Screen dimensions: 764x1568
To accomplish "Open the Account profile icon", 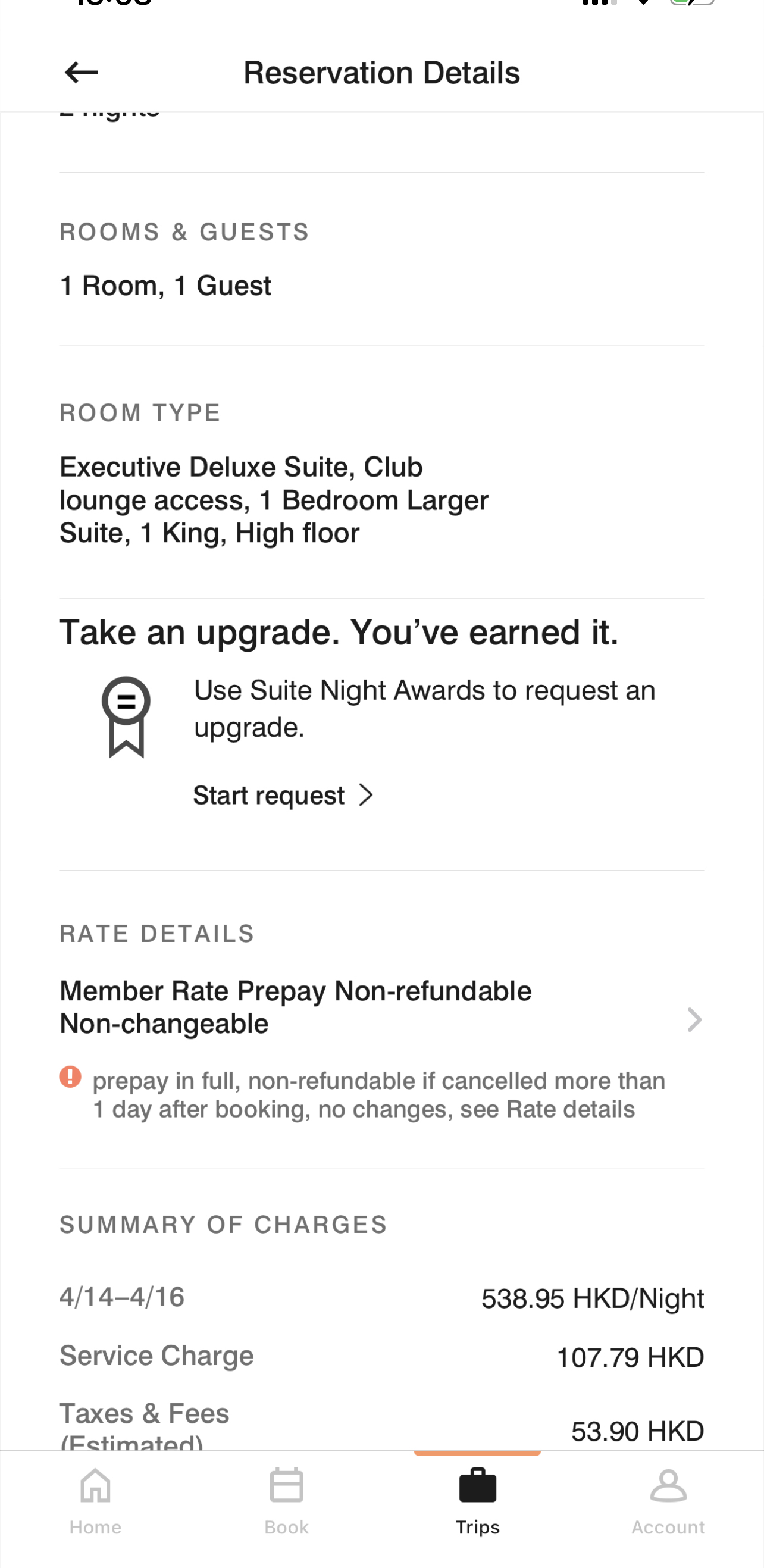I will [668, 1486].
